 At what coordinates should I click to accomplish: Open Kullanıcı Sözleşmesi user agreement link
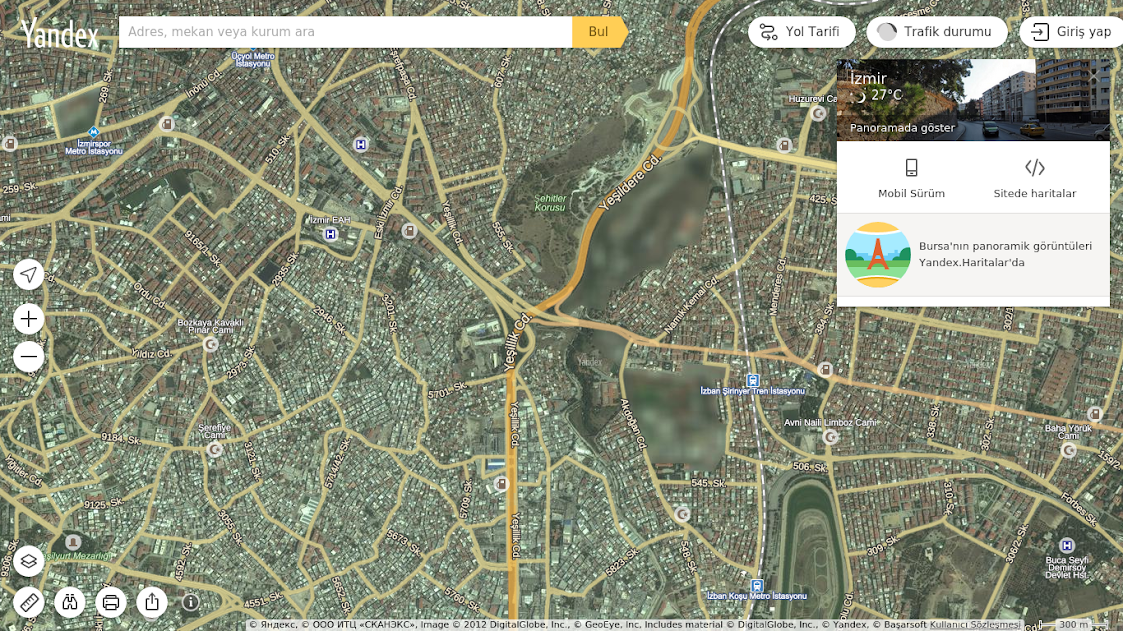975,625
